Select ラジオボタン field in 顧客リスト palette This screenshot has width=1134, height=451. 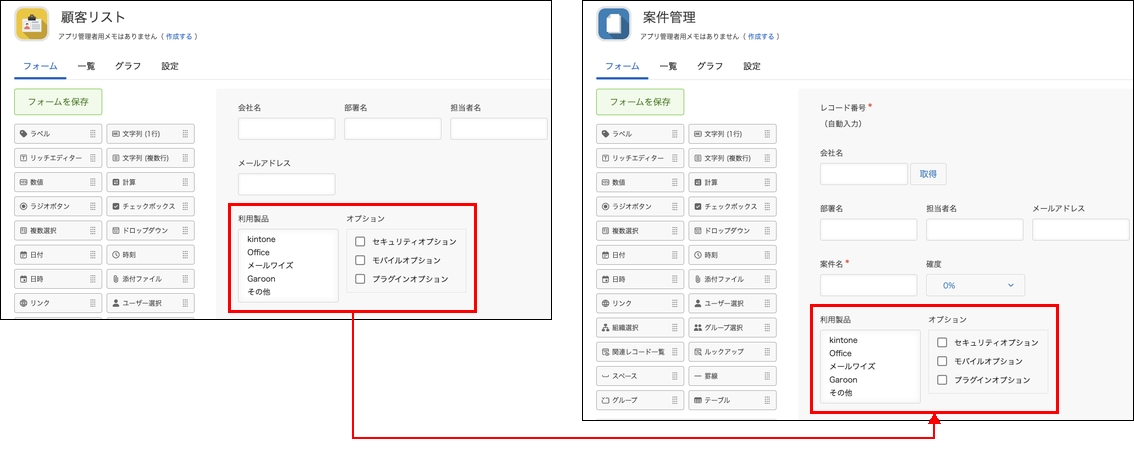(57, 206)
